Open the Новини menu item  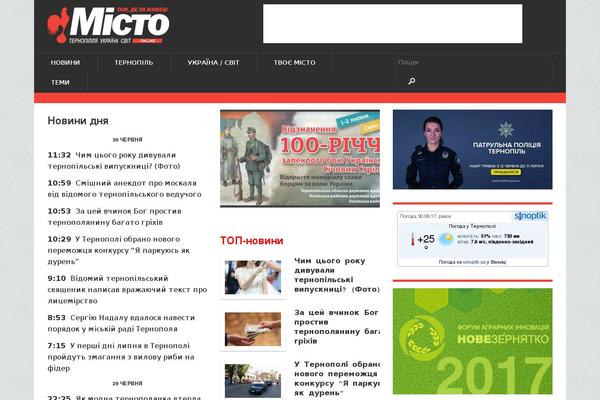click(65, 62)
